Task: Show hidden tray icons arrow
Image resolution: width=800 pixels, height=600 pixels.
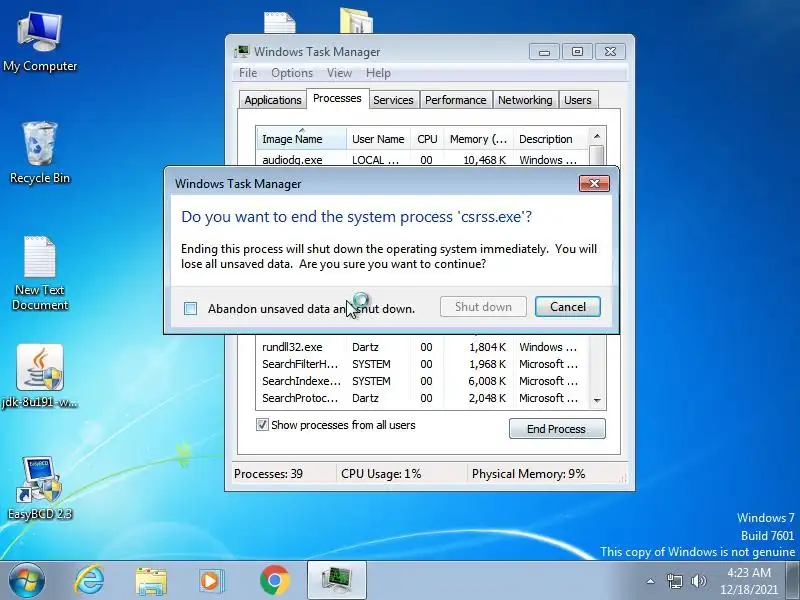Action: pos(651,581)
